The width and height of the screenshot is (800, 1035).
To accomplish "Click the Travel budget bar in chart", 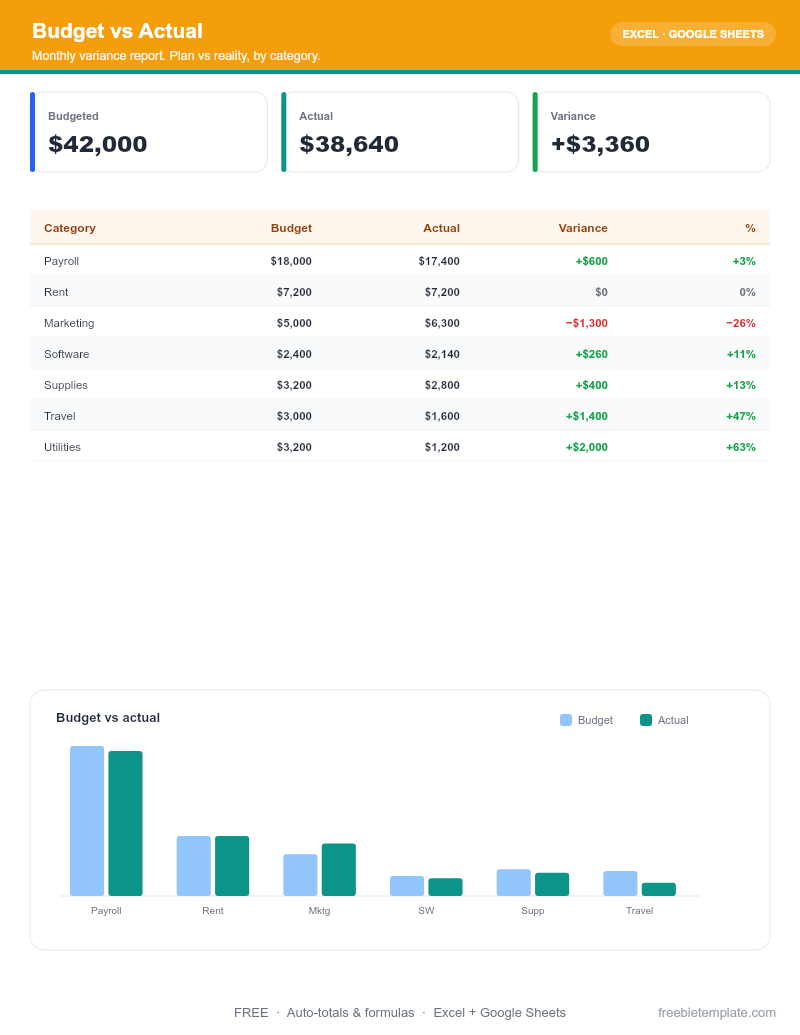I will tap(620, 883).
